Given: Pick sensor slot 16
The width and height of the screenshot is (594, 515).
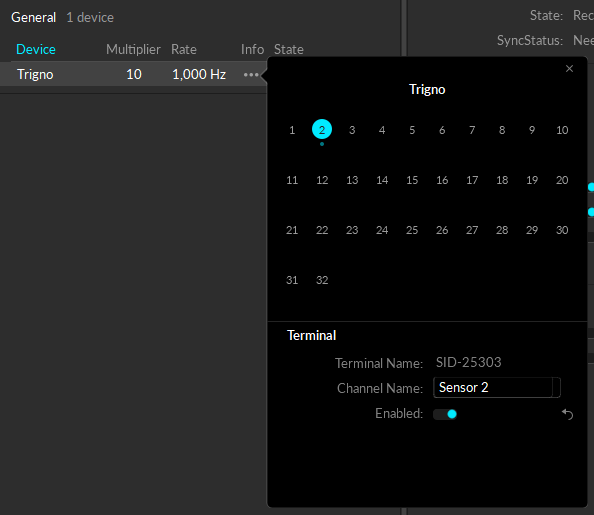Looking at the screenshot, I should click(x=442, y=180).
